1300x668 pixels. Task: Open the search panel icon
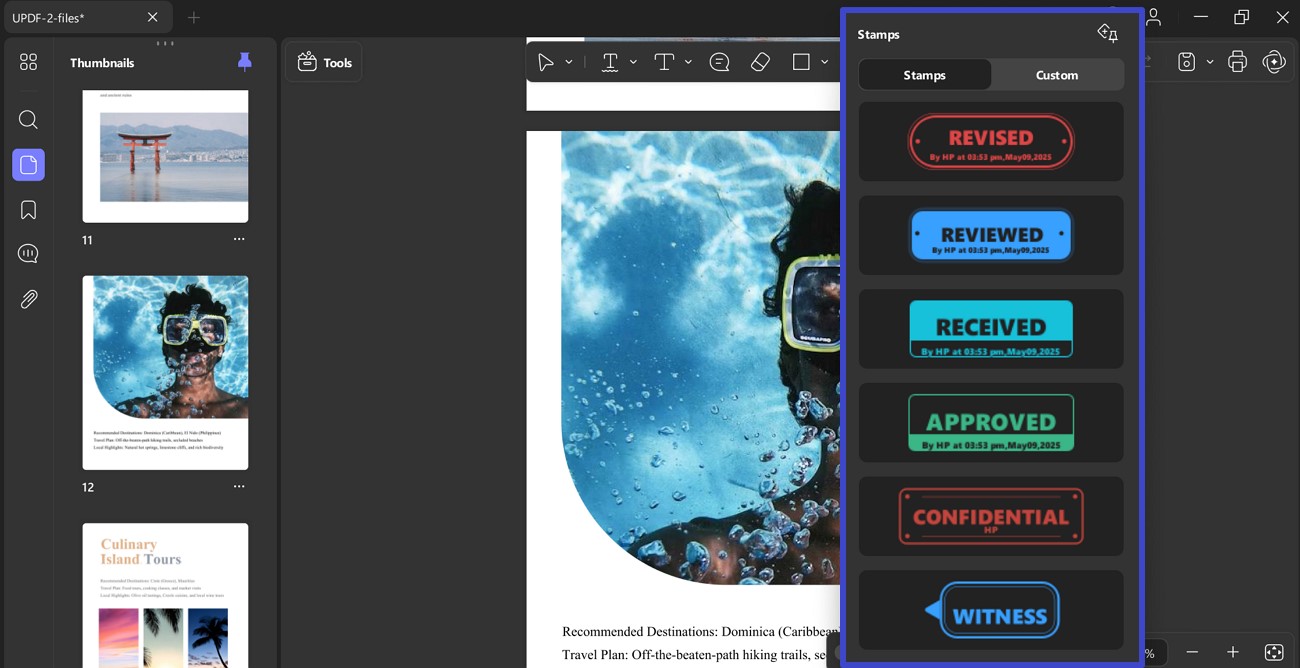coord(28,120)
